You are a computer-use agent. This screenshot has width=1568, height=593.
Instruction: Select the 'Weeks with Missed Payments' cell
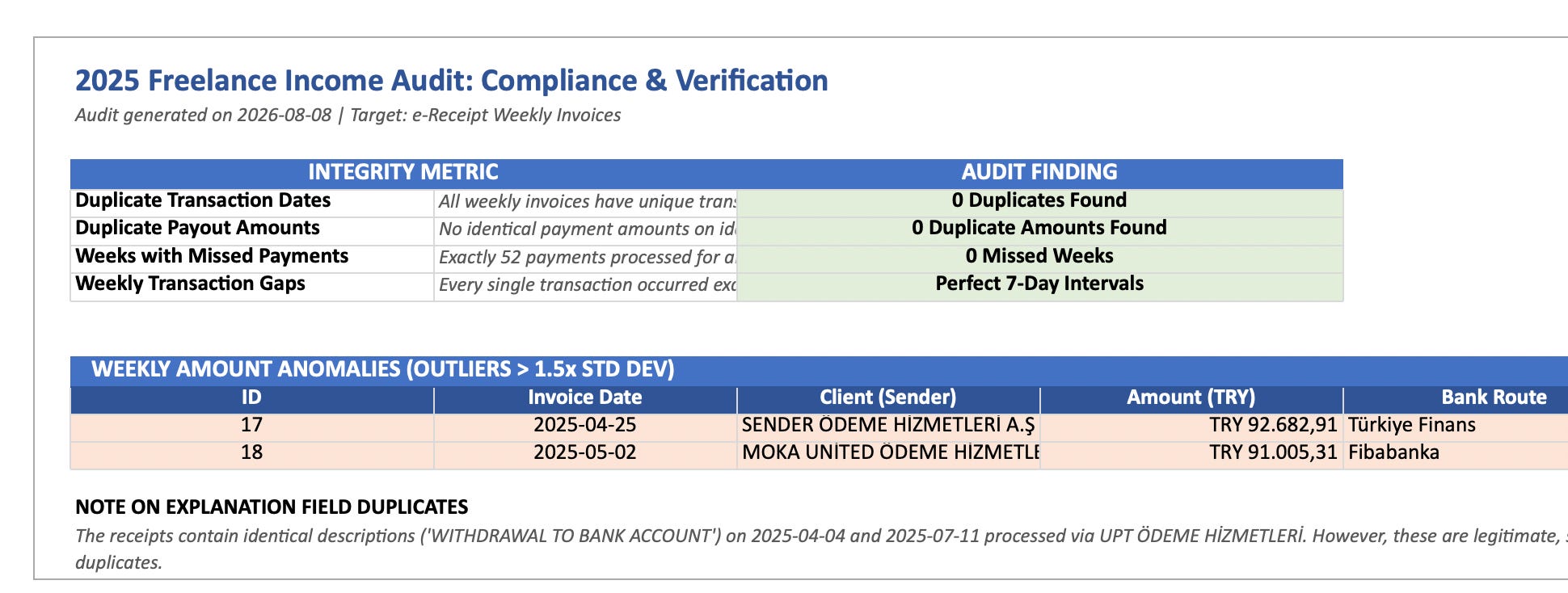pyautogui.click(x=252, y=258)
